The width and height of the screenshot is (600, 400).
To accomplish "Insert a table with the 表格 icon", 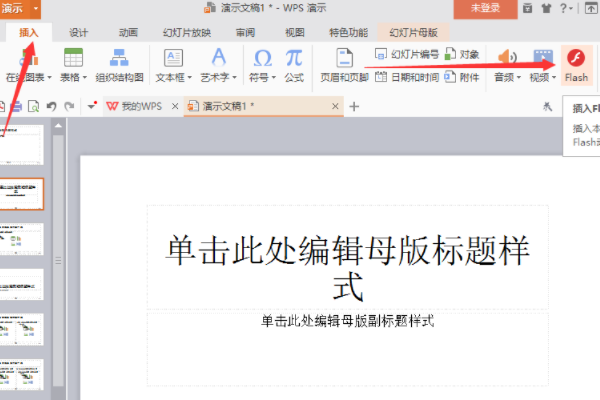I will [73, 58].
